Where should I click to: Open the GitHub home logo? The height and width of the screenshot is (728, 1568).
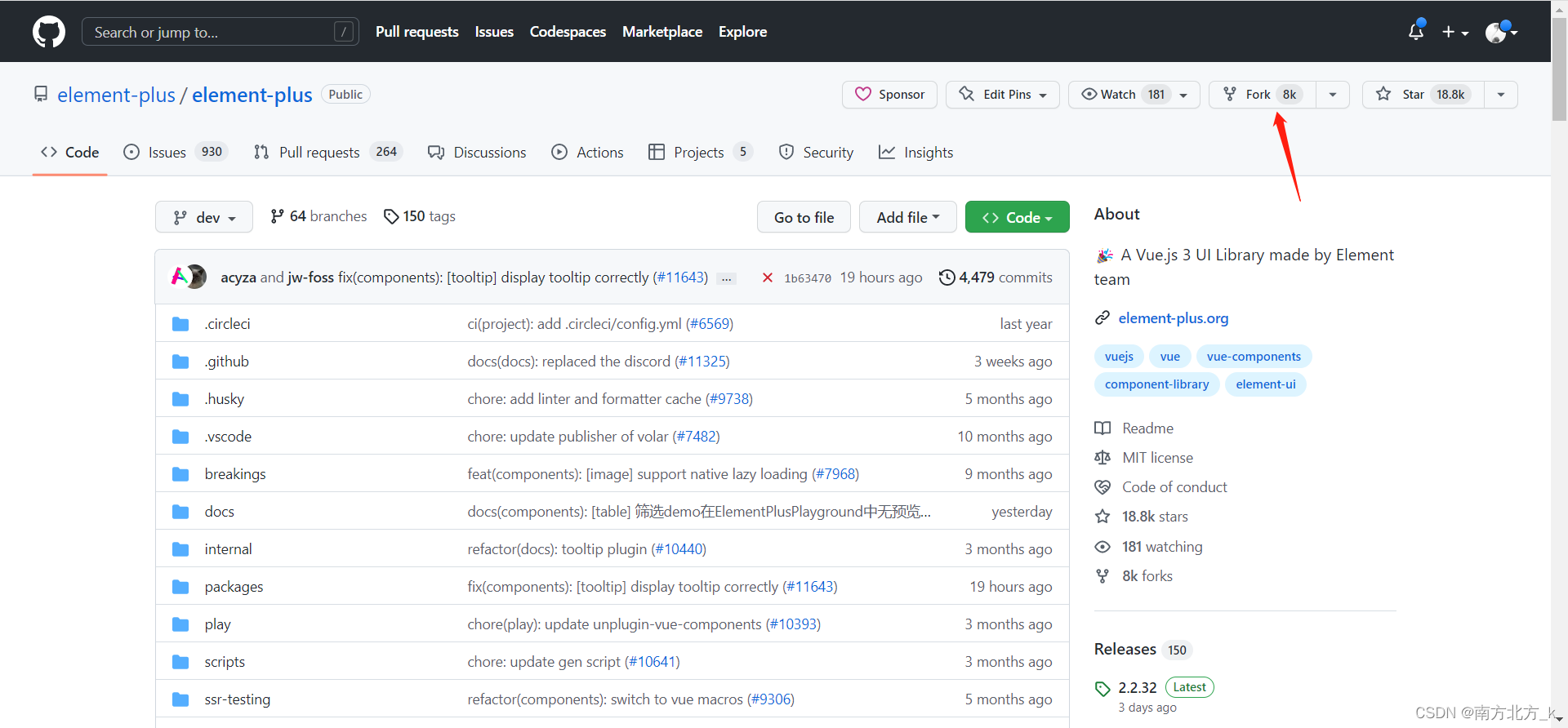click(x=49, y=32)
